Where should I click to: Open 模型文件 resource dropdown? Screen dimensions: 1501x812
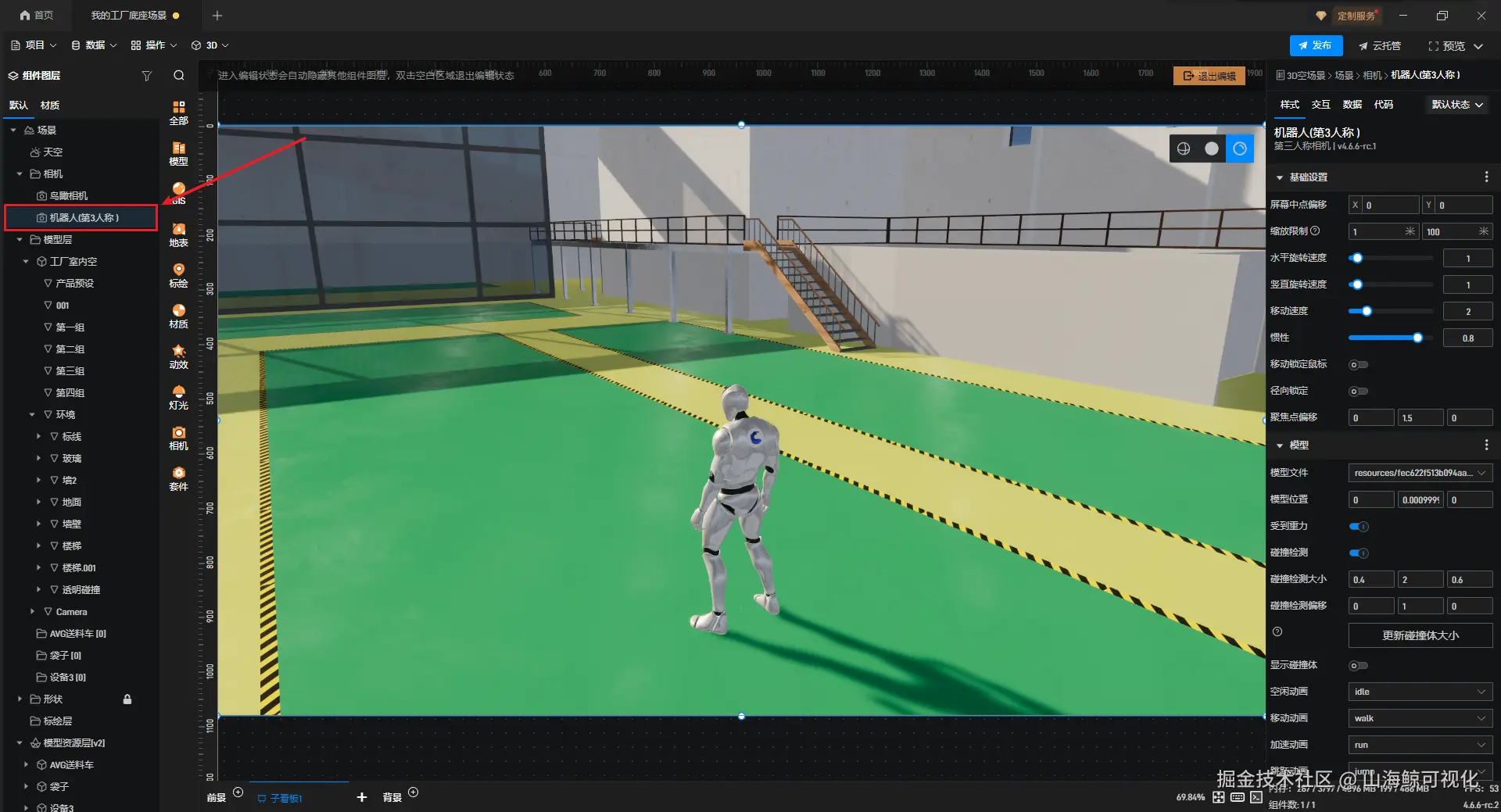1420,473
